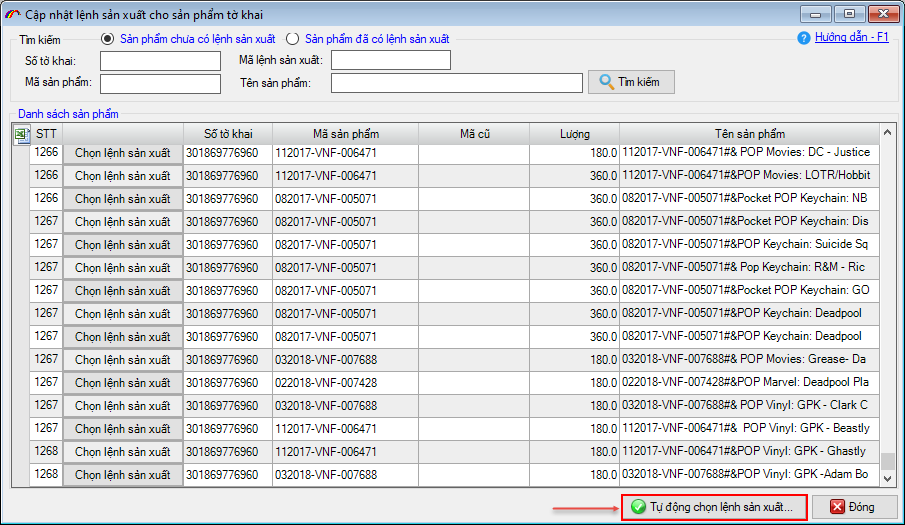Click the Đóng button
This screenshot has height=525, width=905.
pos(854,507)
